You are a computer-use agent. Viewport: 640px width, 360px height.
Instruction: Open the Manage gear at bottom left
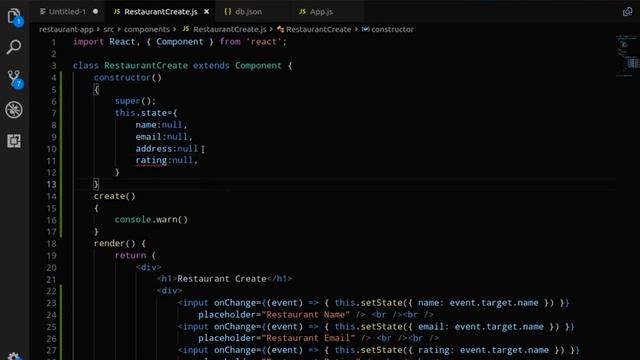14,356
